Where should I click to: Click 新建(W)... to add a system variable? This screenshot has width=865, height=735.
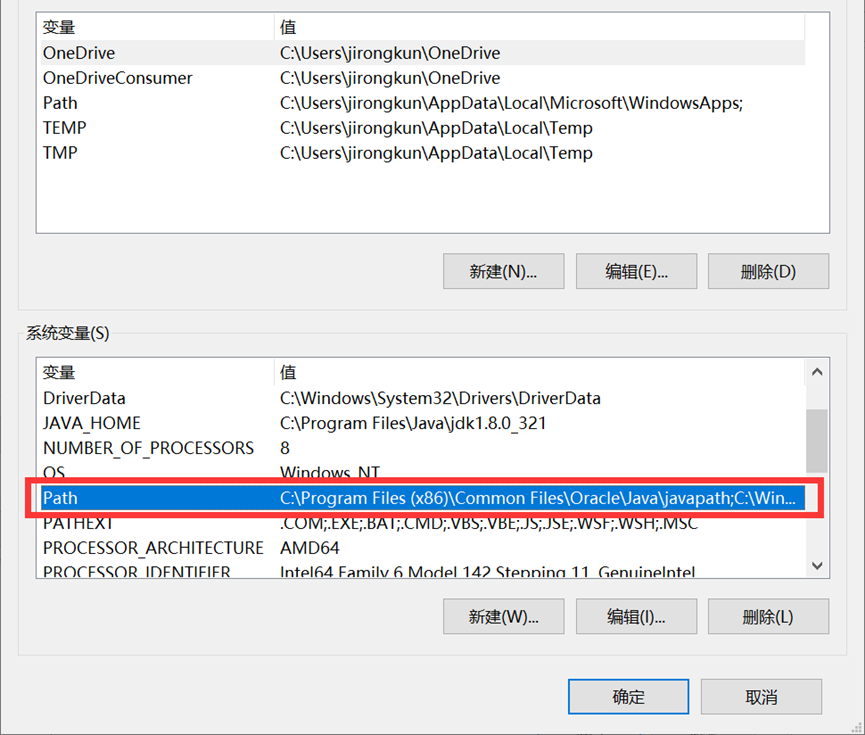coord(503,616)
